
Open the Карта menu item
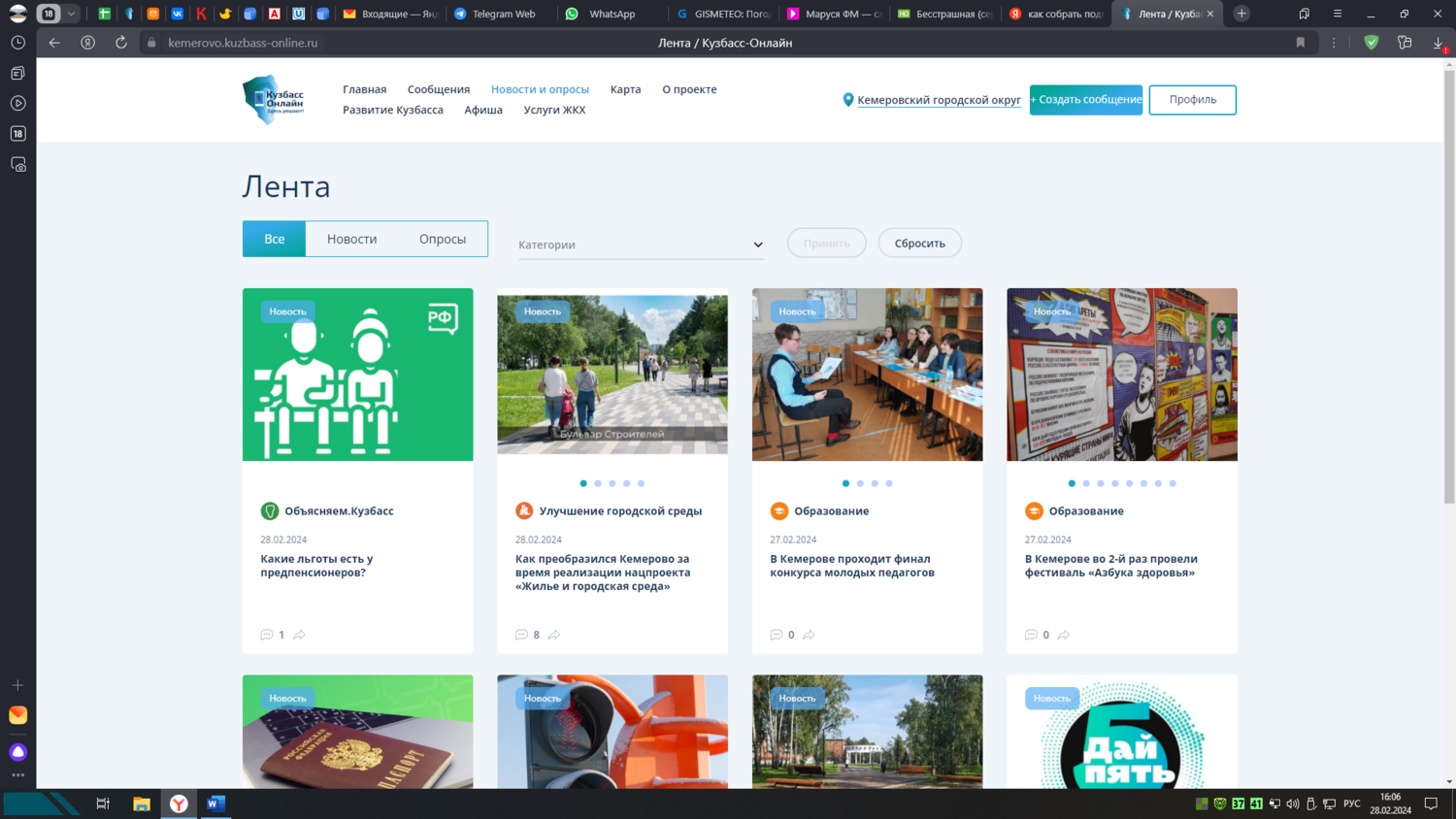pos(625,89)
